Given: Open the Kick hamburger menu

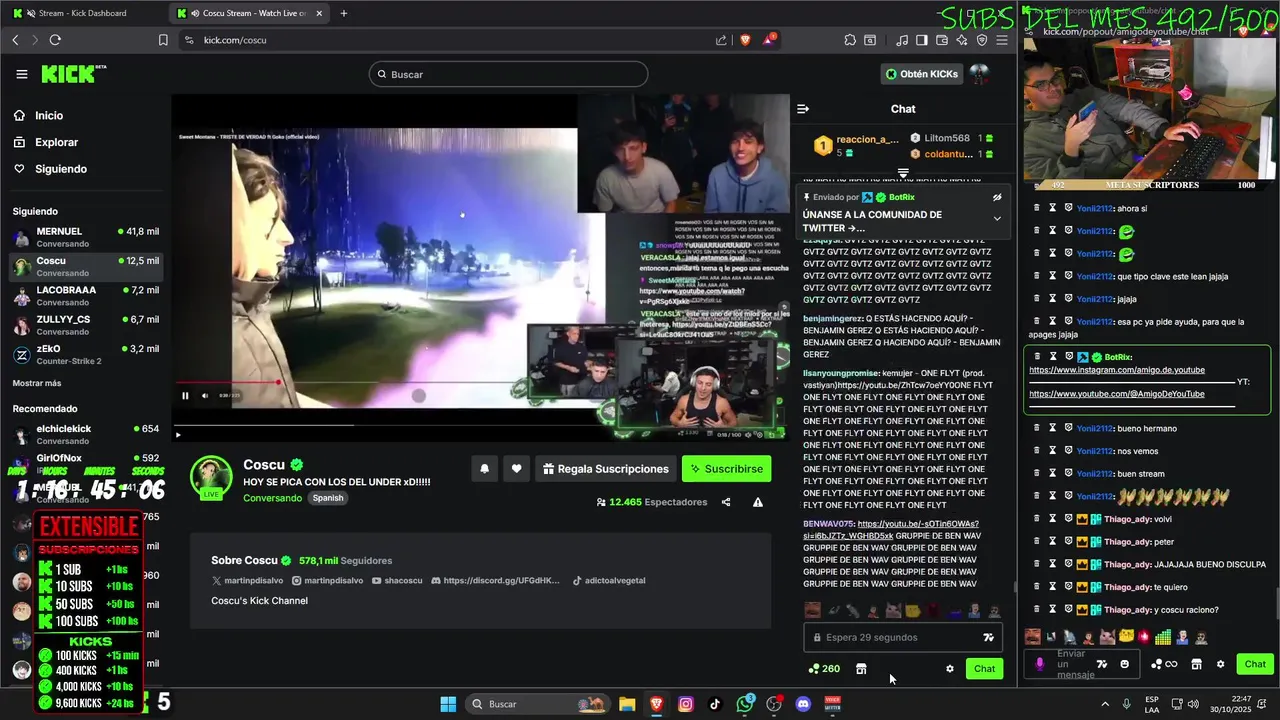Looking at the screenshot, I should 22,74.
